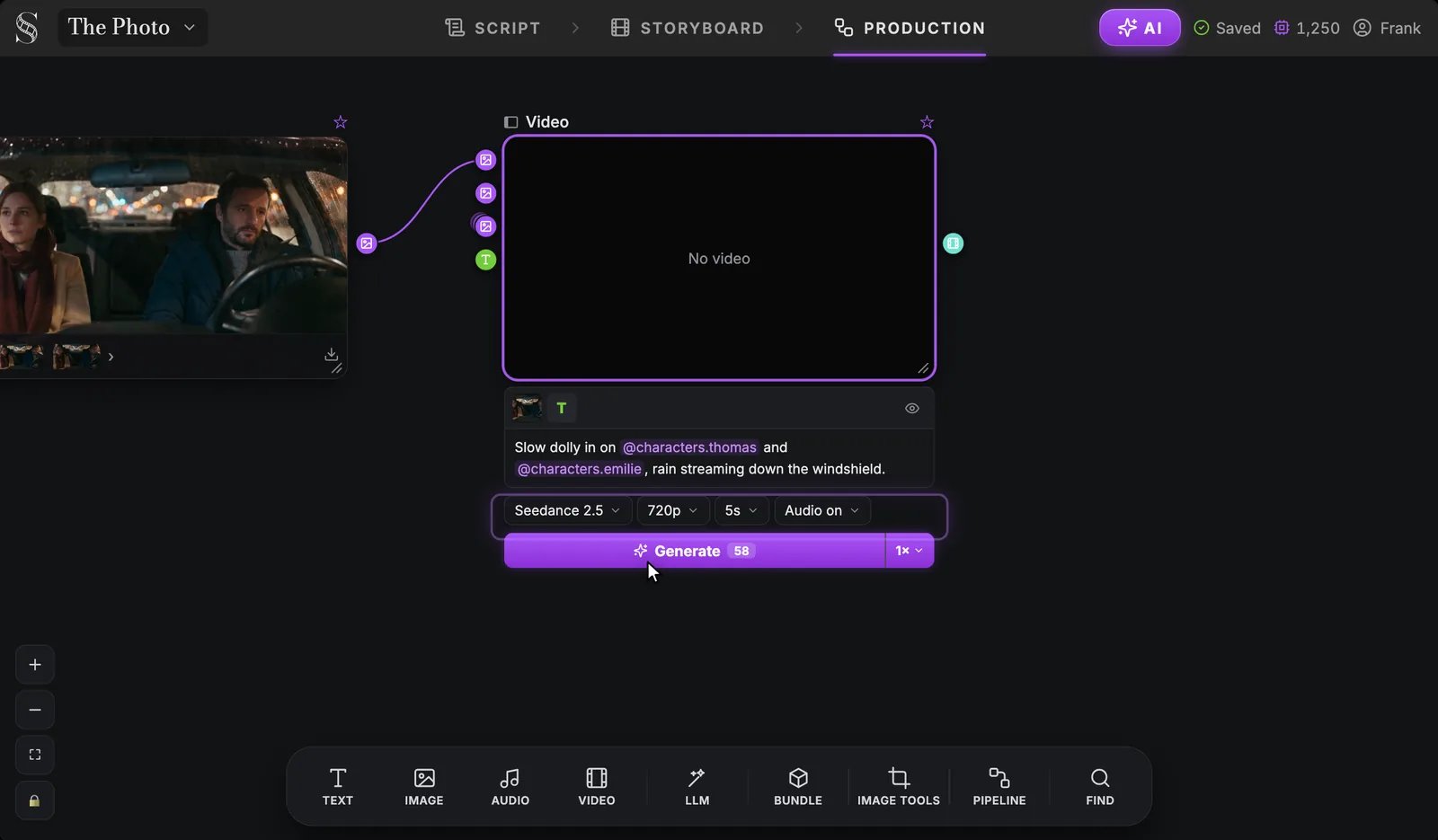The width and height of the screenshot is (1438, 840).
Task: Select the second image variation thumbnail
Action: [x=76, y=357]
